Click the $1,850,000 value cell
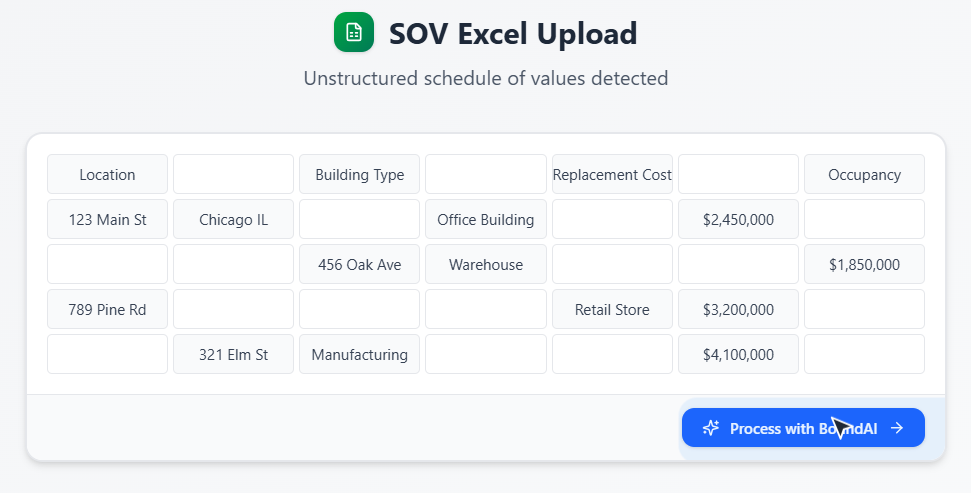This screenshot has width=971, height=493. click(864, 264)
